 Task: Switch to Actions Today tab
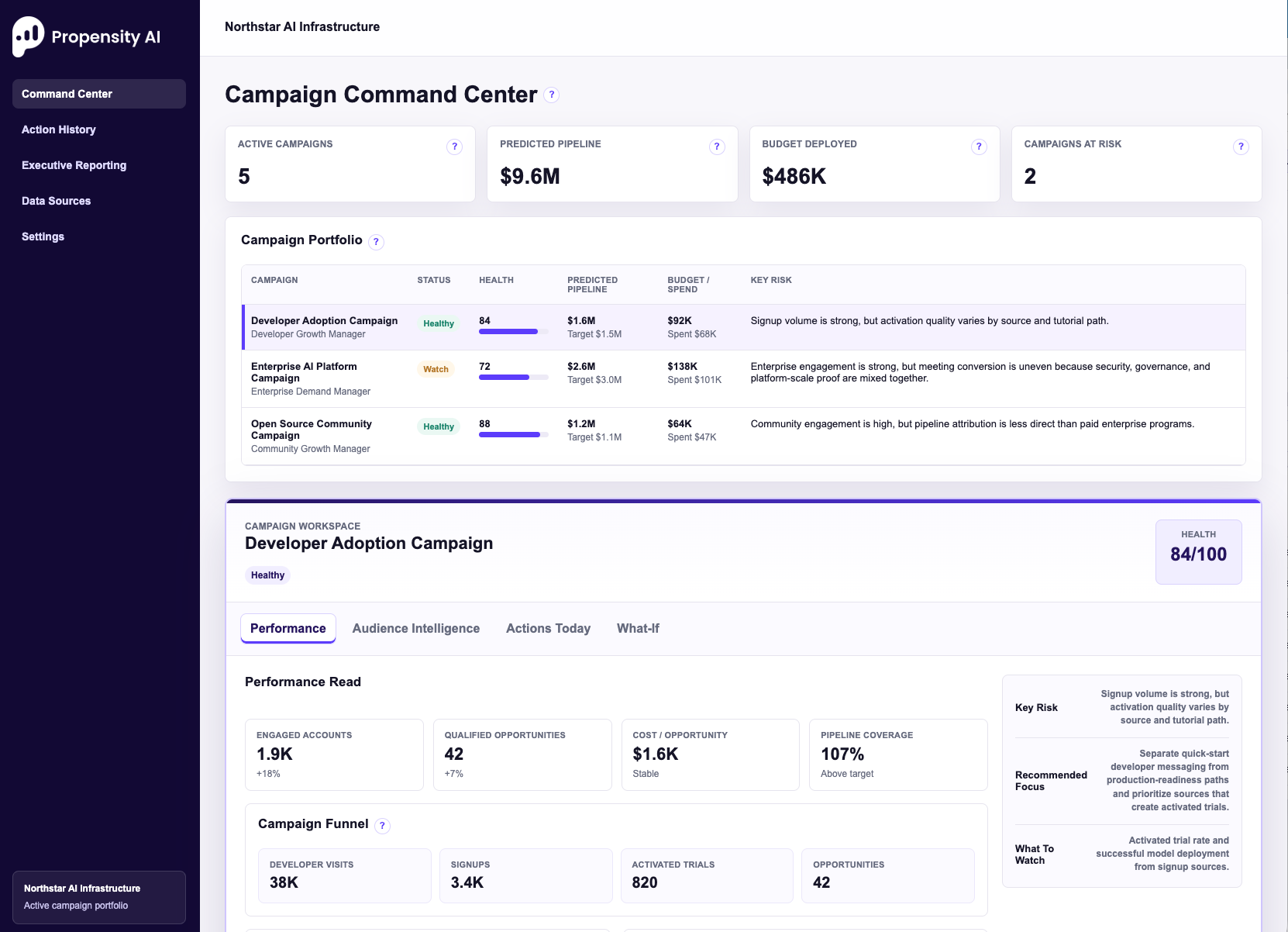(548, 628)
